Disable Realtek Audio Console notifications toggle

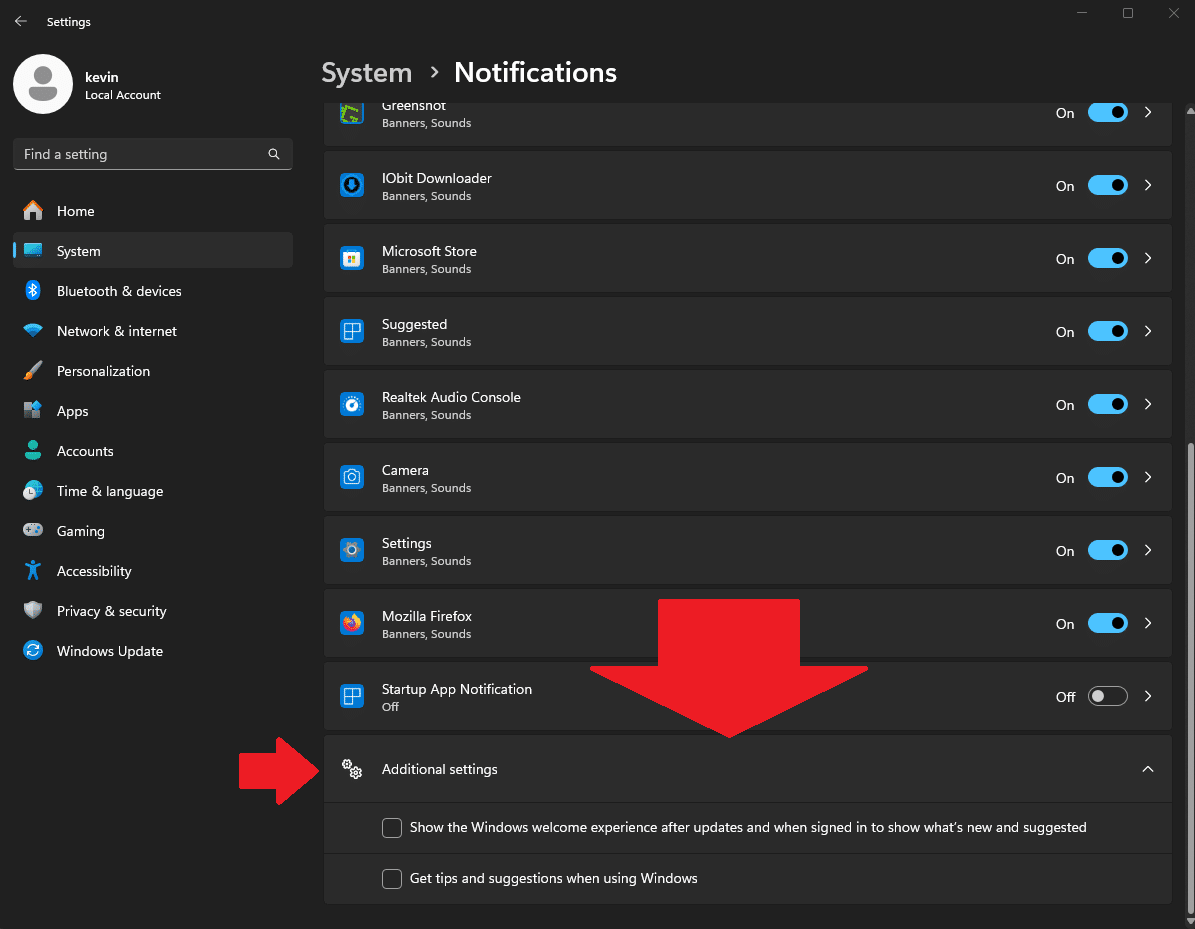[x=1107, y=405]
